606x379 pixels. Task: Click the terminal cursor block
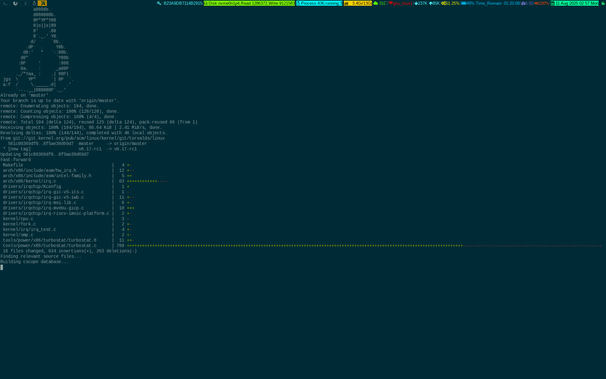click(x=2, y=267)
